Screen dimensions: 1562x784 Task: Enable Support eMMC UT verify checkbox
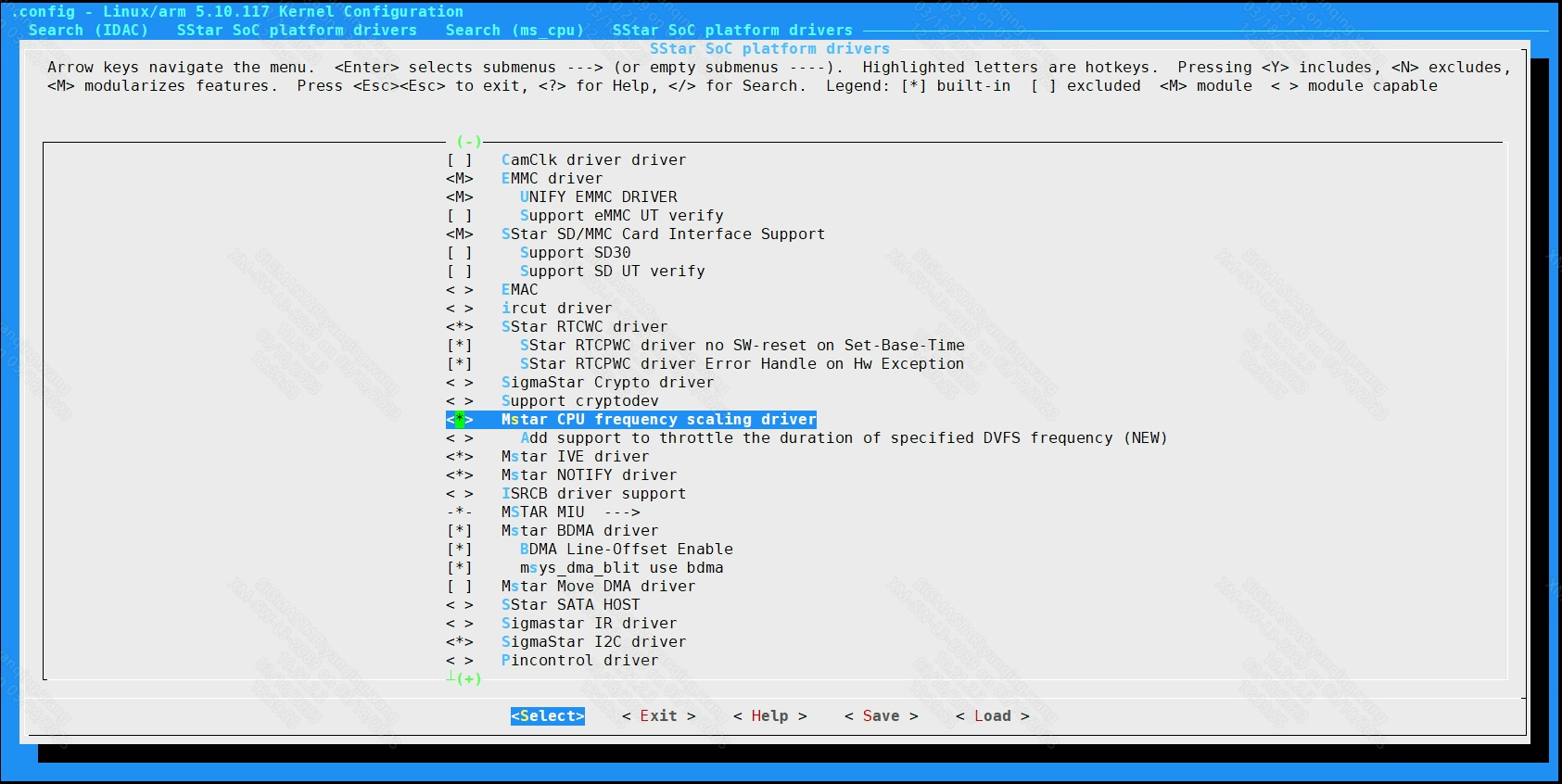point(460,215)
